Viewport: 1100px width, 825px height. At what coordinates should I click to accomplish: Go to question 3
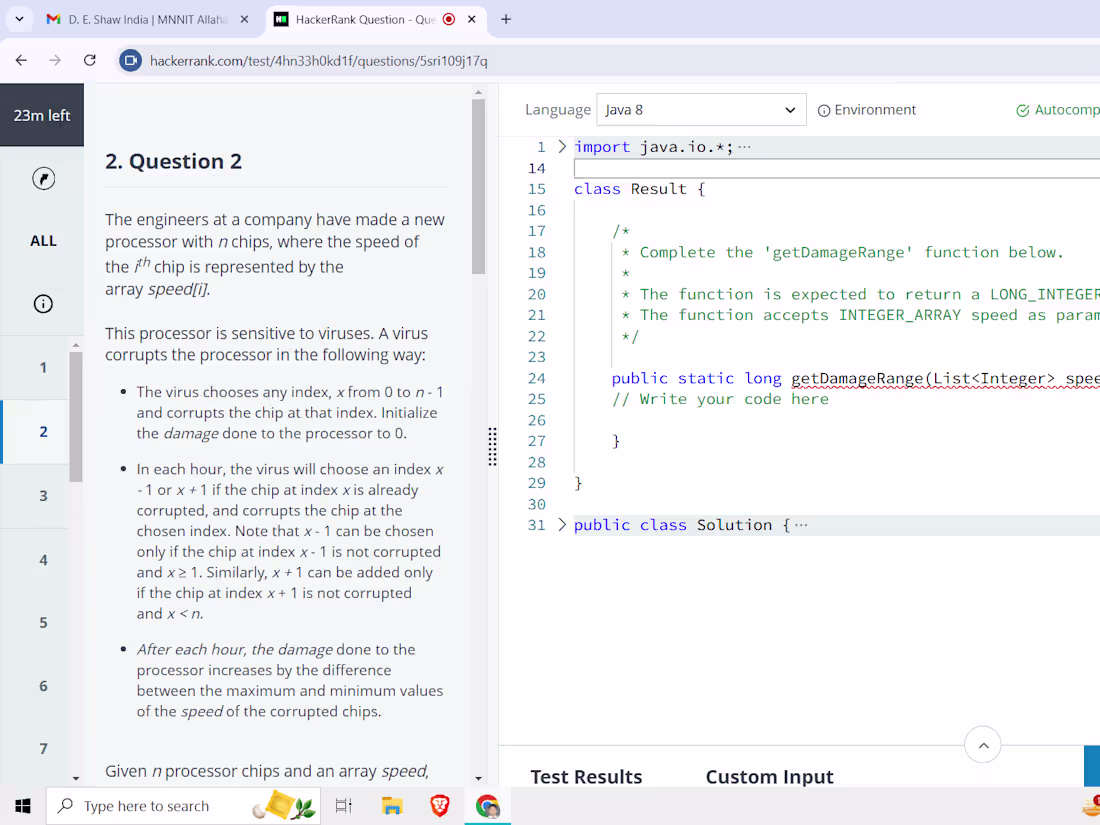pyautogui.click(x=43, y=496)
